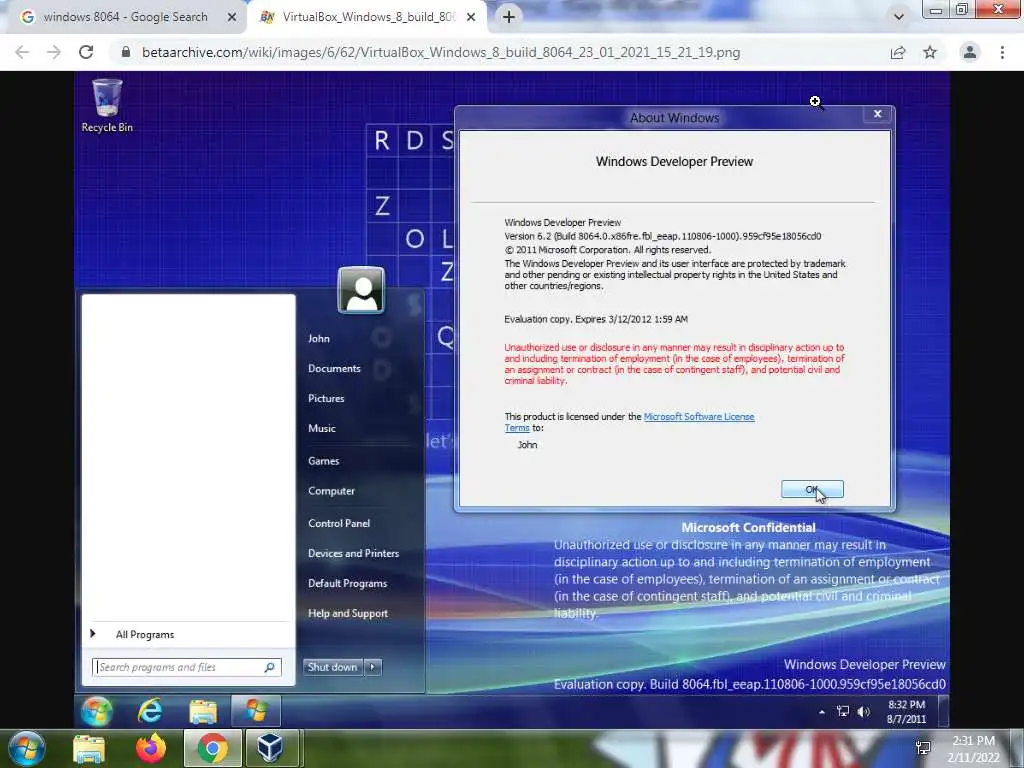
Task: Click Evaluation copy Expires 3/12/2012 text
Action: [x=596, y=319]
